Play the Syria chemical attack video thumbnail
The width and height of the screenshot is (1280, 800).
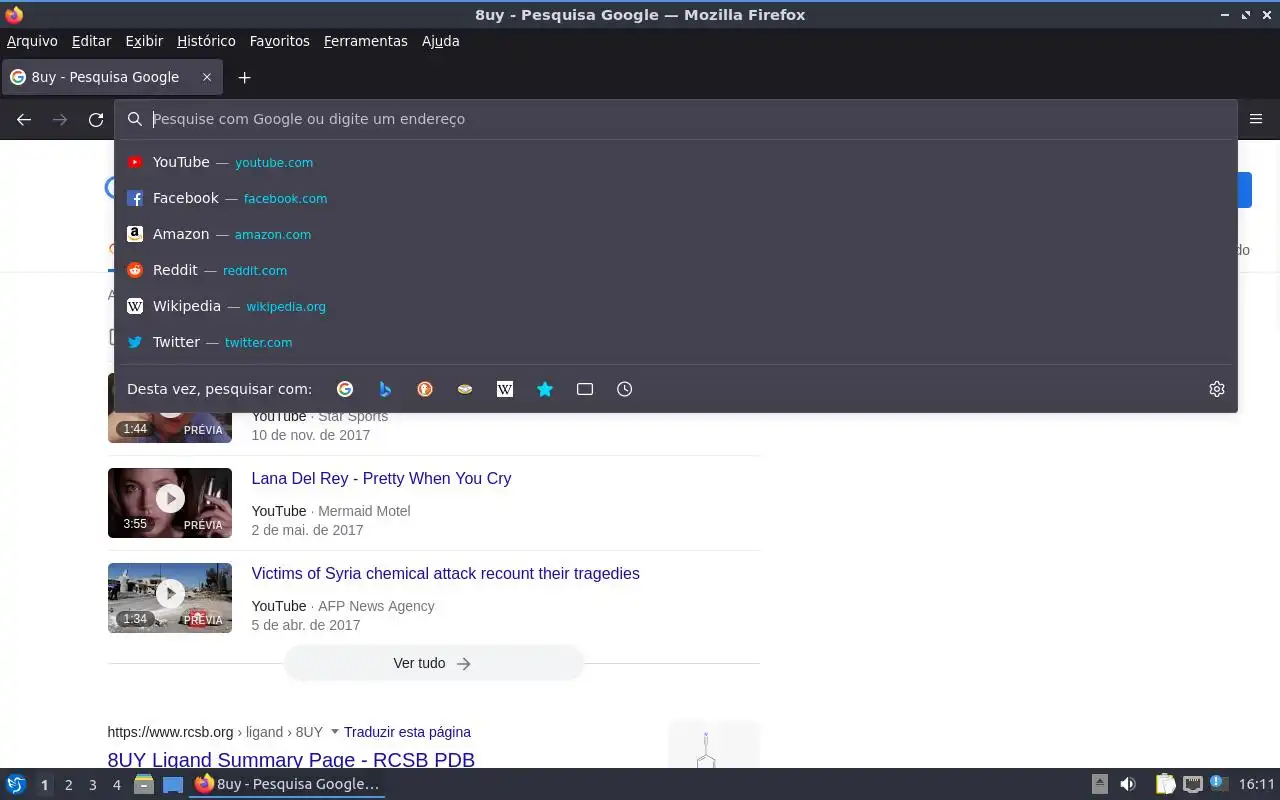click(x=170, y=598)
